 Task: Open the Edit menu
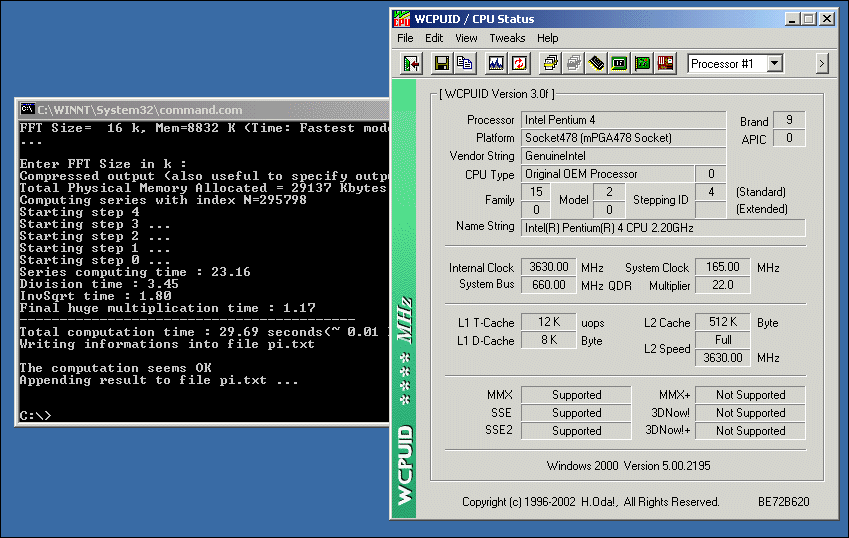tap(434, 38)
